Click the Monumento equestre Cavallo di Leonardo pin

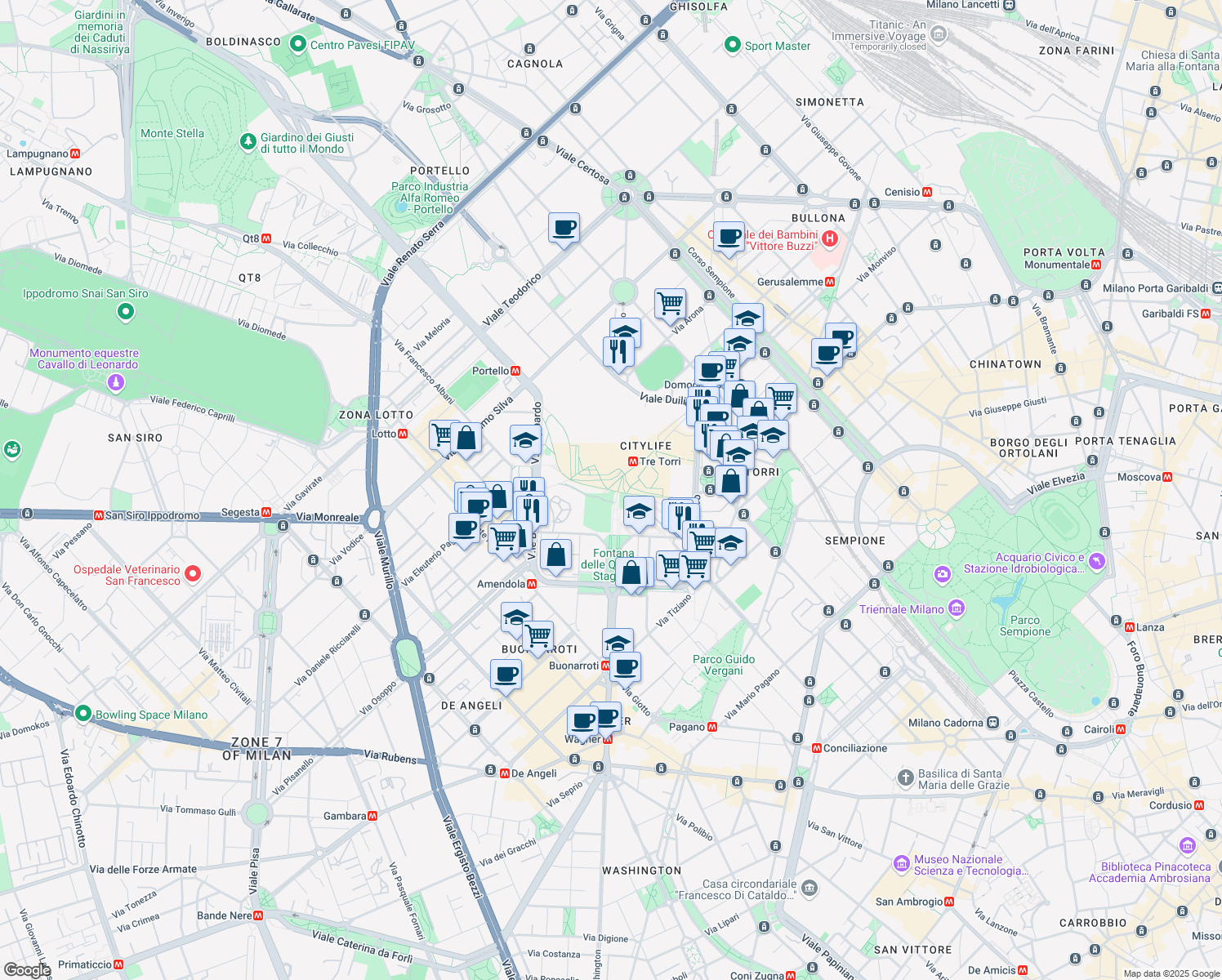(116, 382)
